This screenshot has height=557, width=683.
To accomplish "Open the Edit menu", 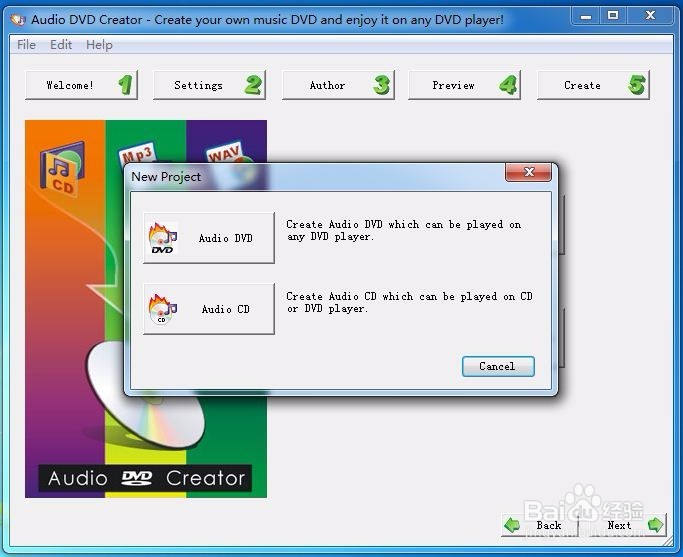I will coord(61,44).
